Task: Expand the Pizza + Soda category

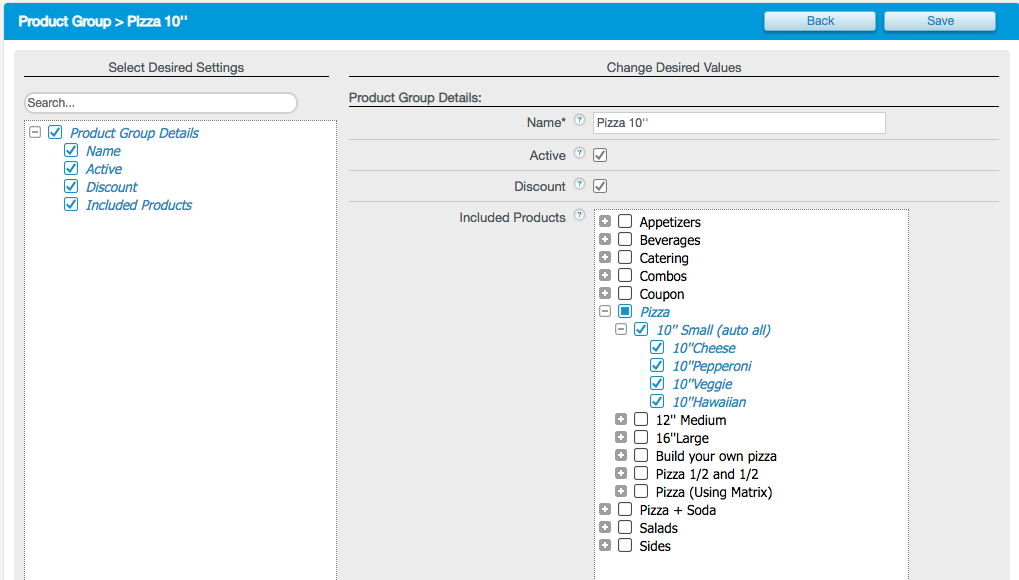Action: click(x=605, y=510)
